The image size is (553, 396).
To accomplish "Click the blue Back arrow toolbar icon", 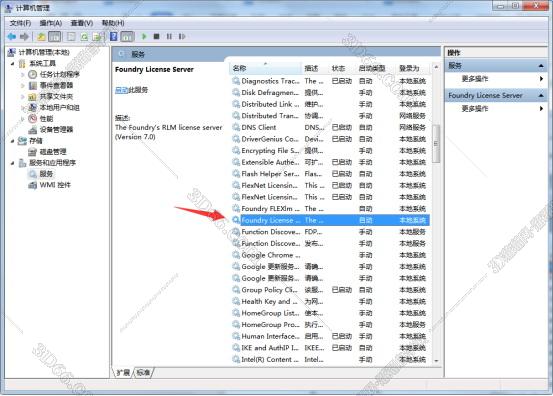I will click(x=12, y=36).
